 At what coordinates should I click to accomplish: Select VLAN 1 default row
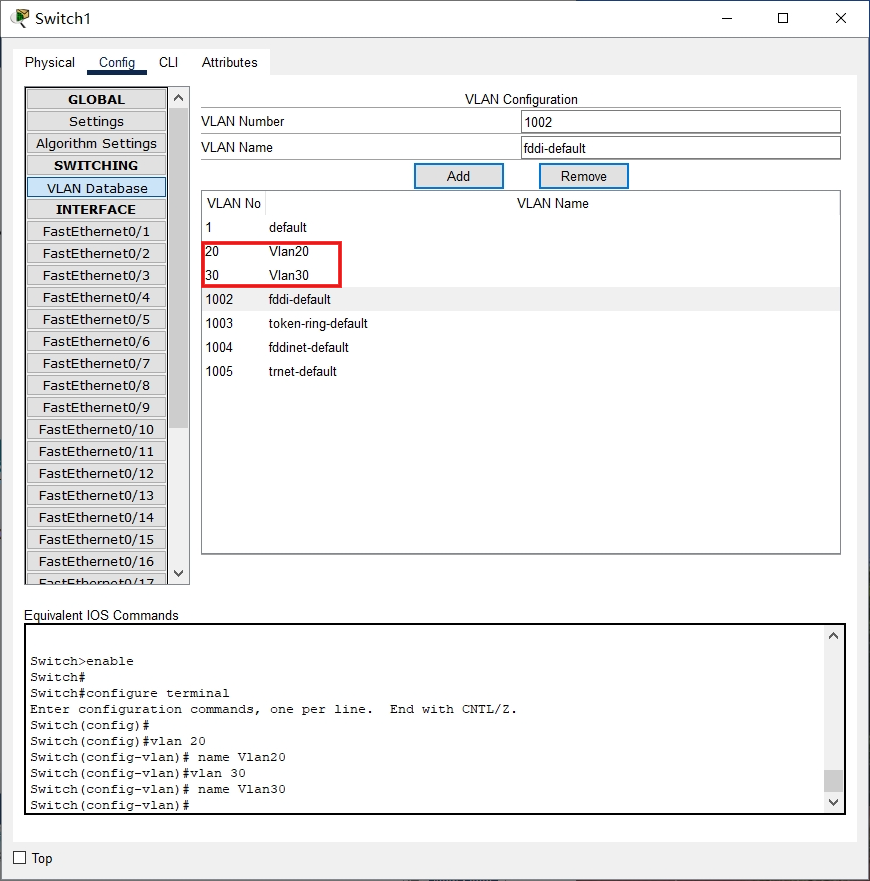(520, 228)
